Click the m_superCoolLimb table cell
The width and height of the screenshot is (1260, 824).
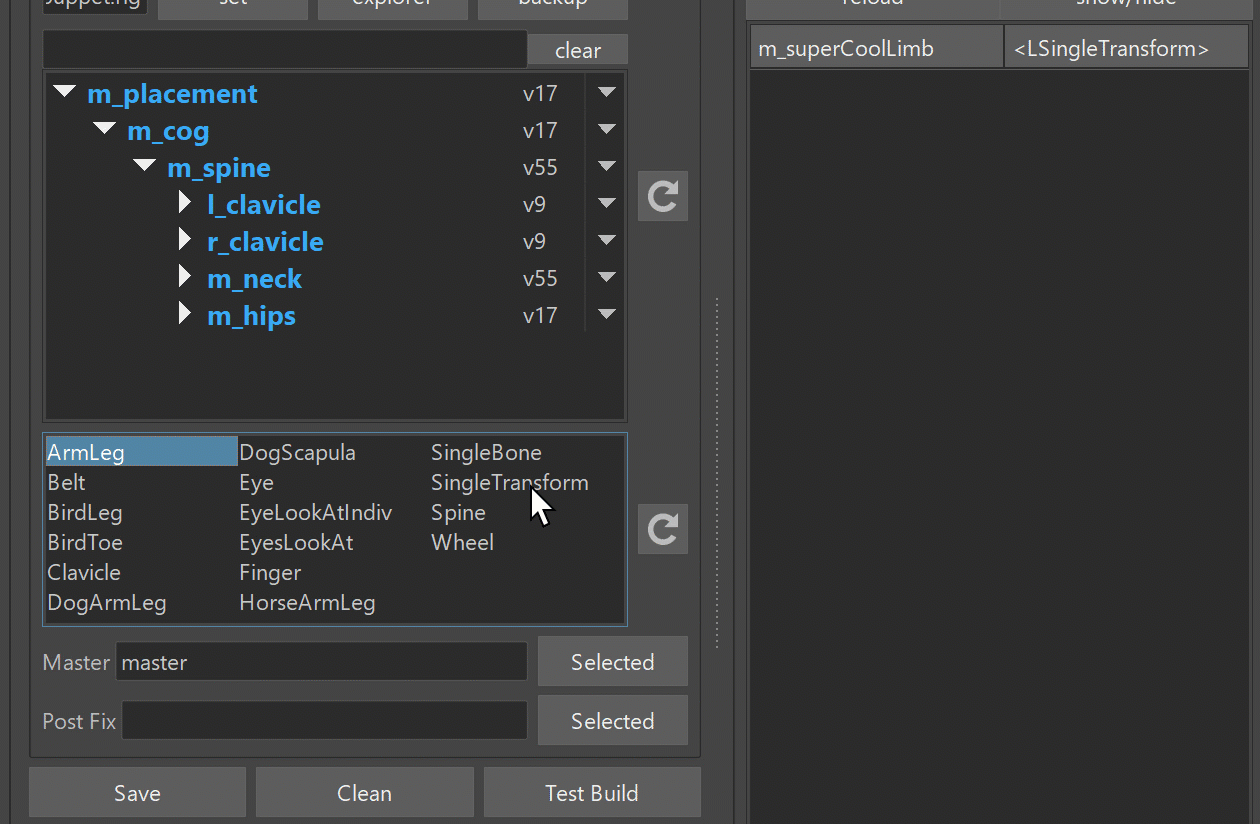877,47
